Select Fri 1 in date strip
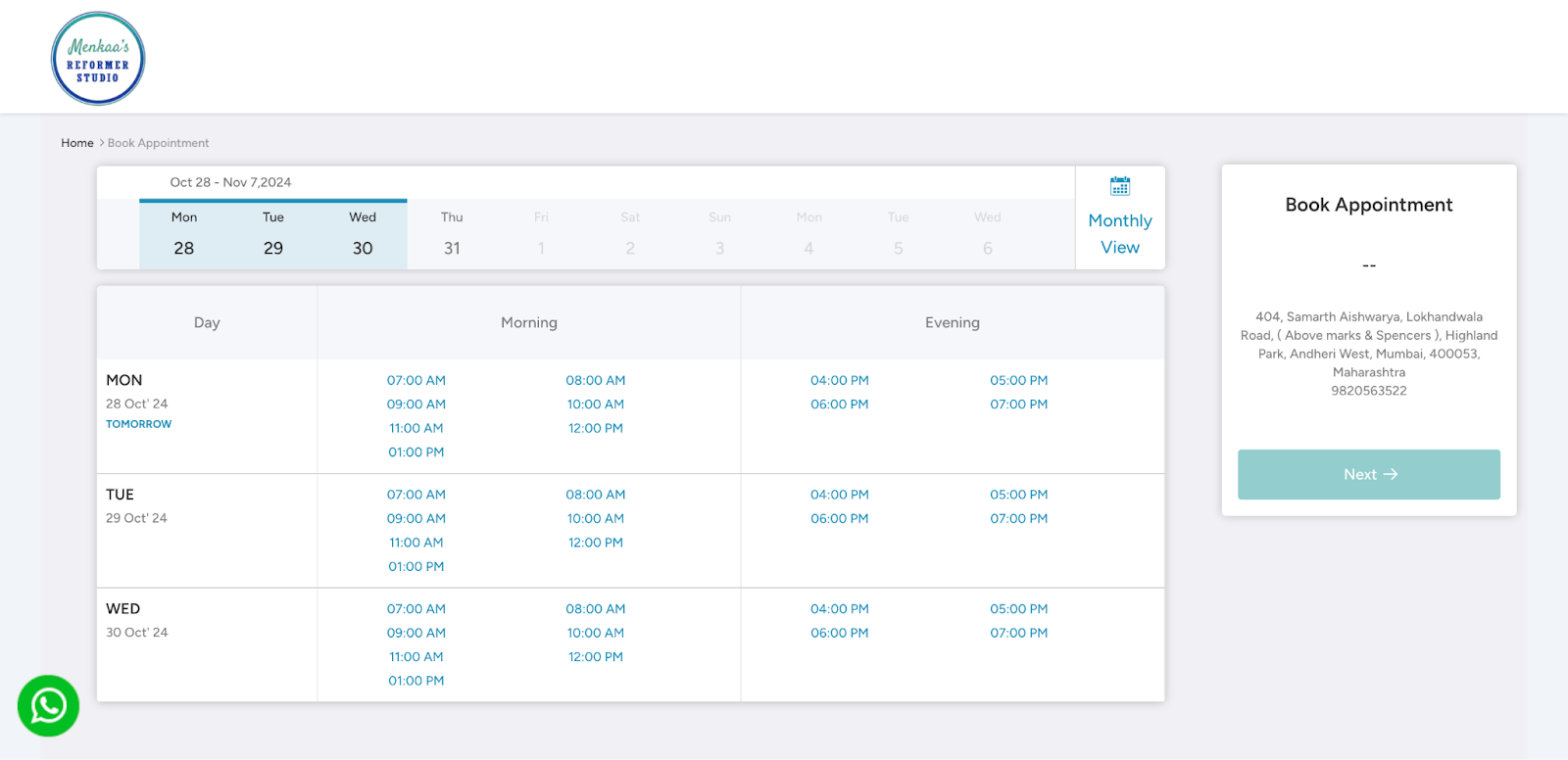 pos(541,235)
